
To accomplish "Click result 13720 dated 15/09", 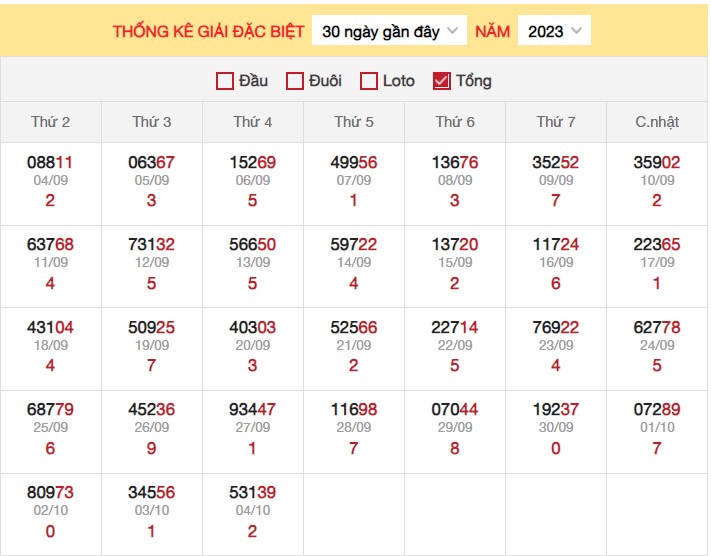I will coord(455,245).
